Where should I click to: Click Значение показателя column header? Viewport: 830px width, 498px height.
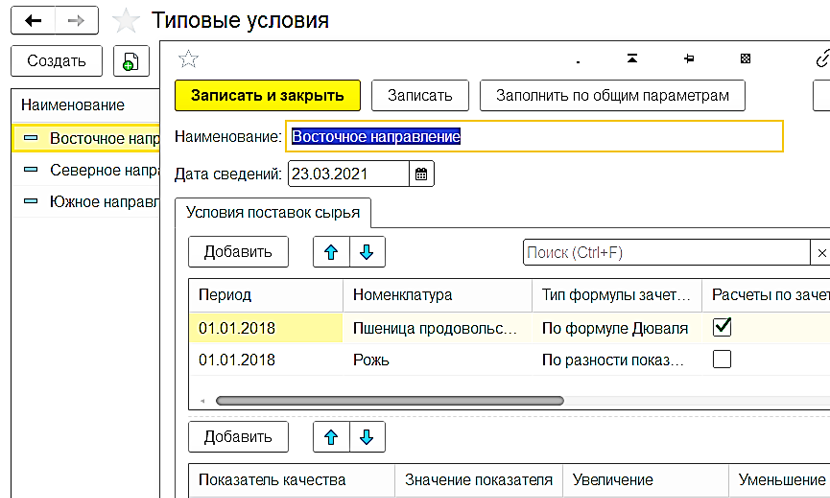tap(479, 480)
